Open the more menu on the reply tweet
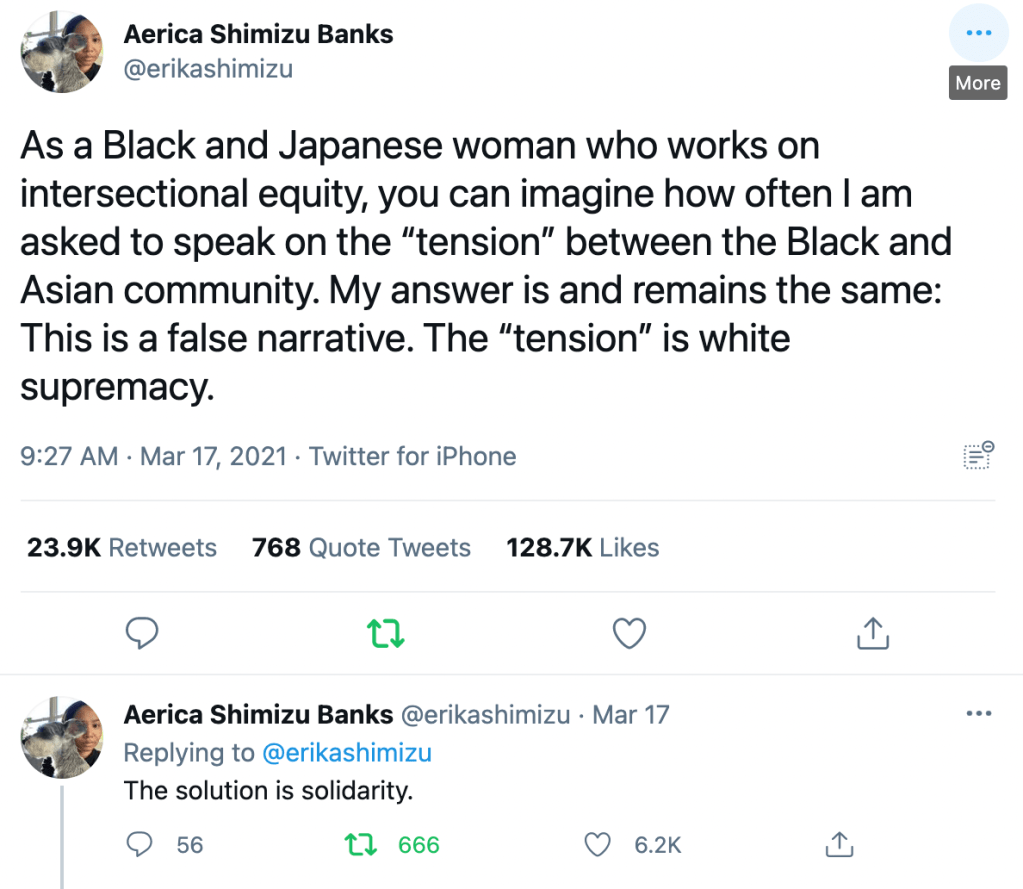 977,714
